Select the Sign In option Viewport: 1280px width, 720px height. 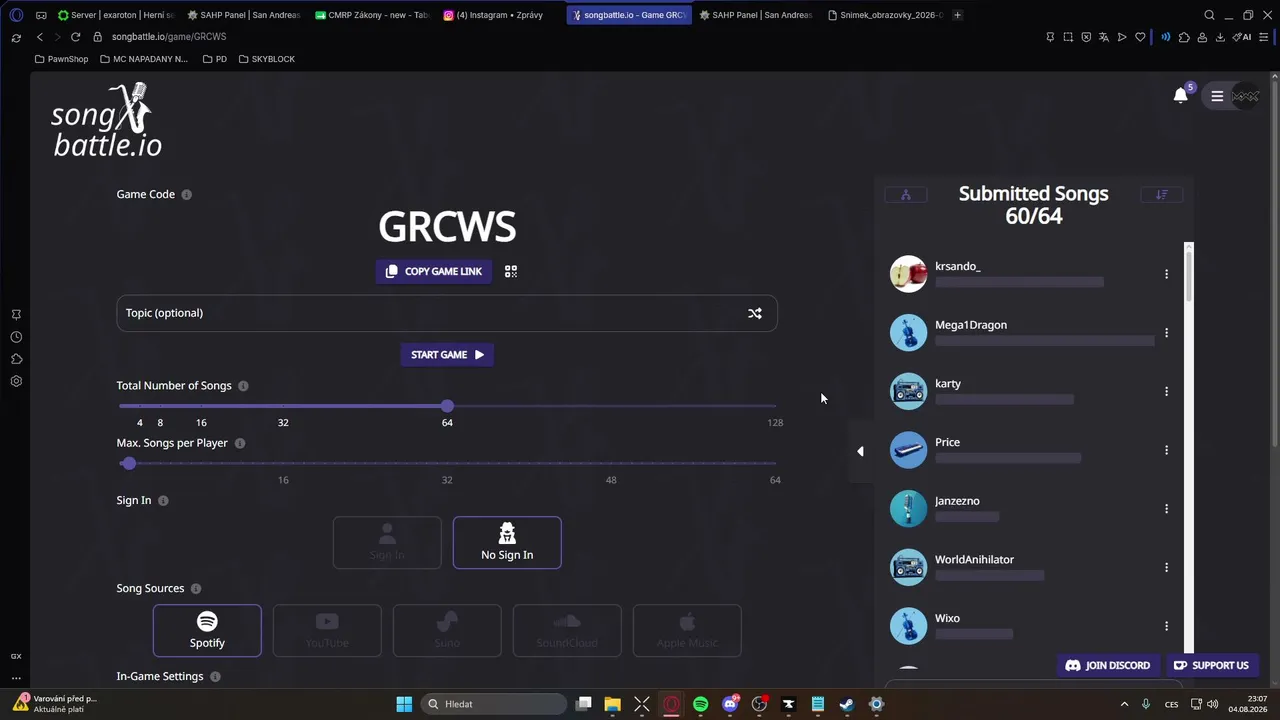[x=387, y=542]
